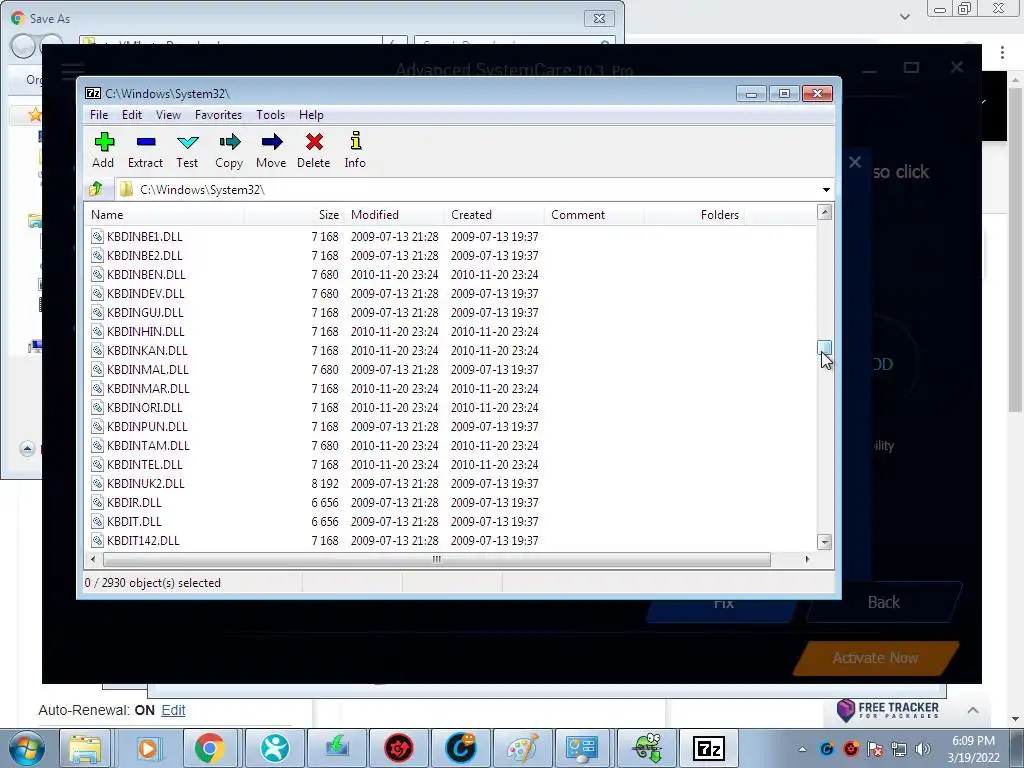The height and width of the screenshot is (768, 1024).
Task: Click the horizontal scrollbar thumb in the file list
Action: (x=436, y=559)
